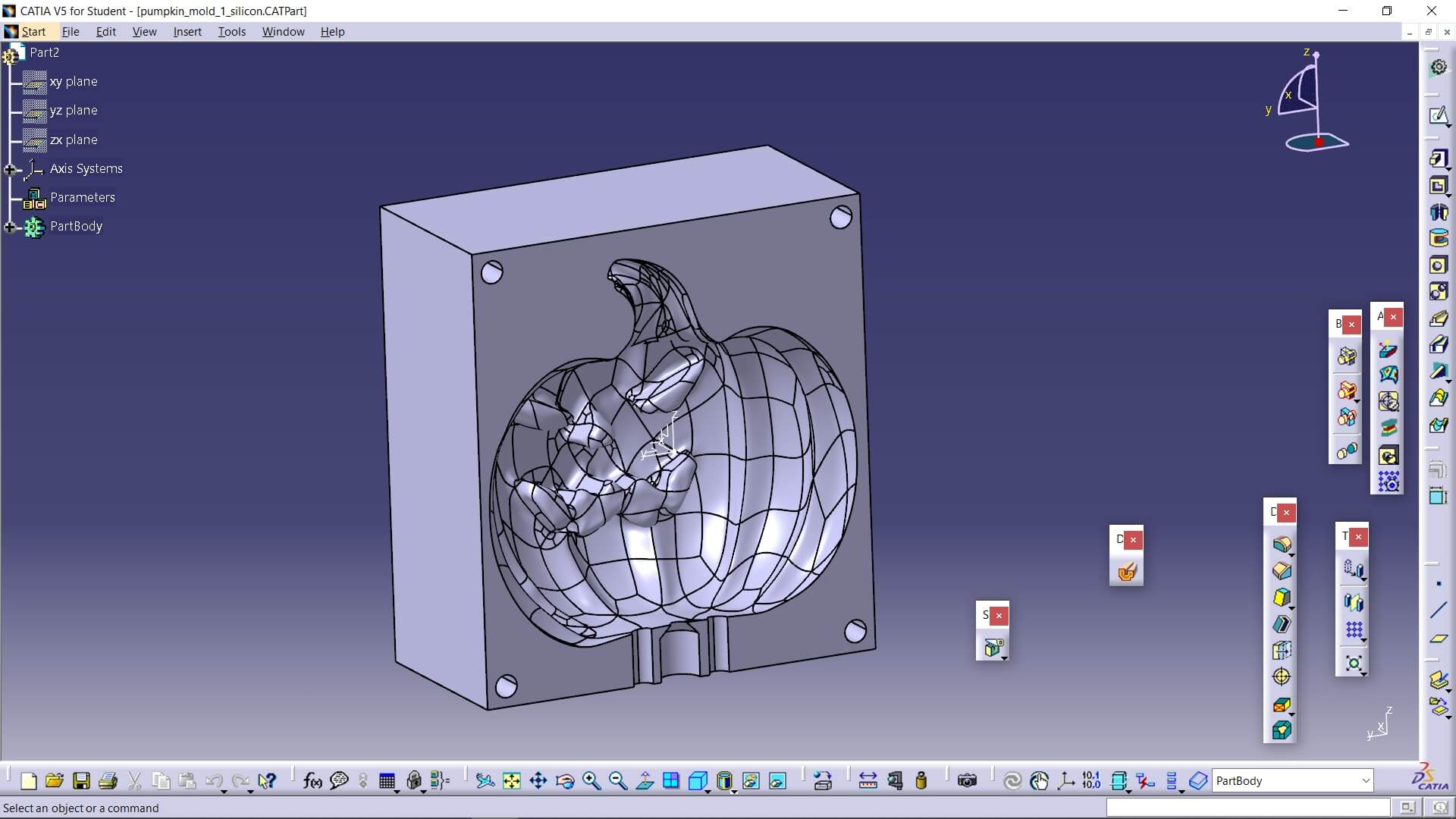Select the Mirror tool
1456x819 pixels.
click(1354, 602)
